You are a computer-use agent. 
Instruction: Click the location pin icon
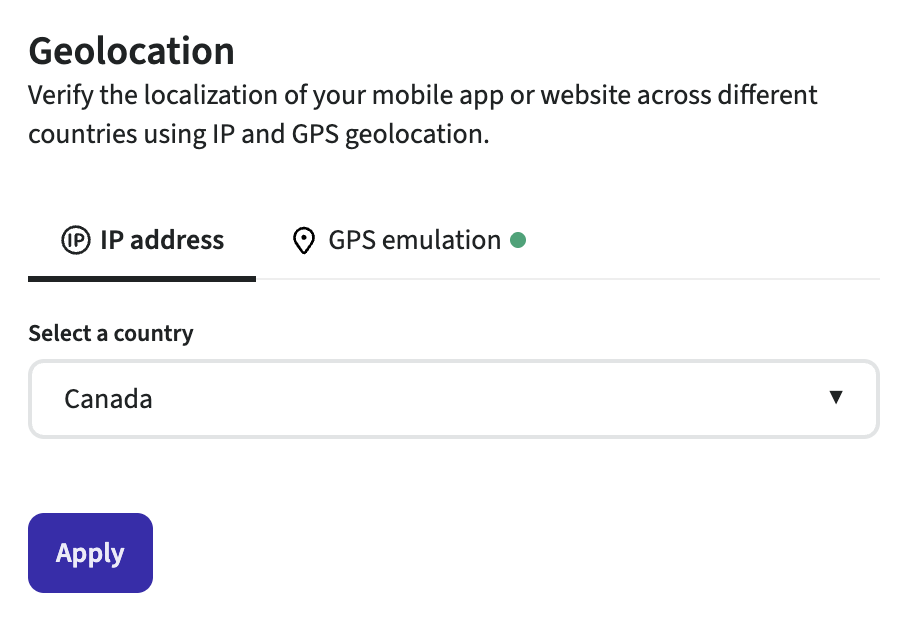(x=303, y=241)
